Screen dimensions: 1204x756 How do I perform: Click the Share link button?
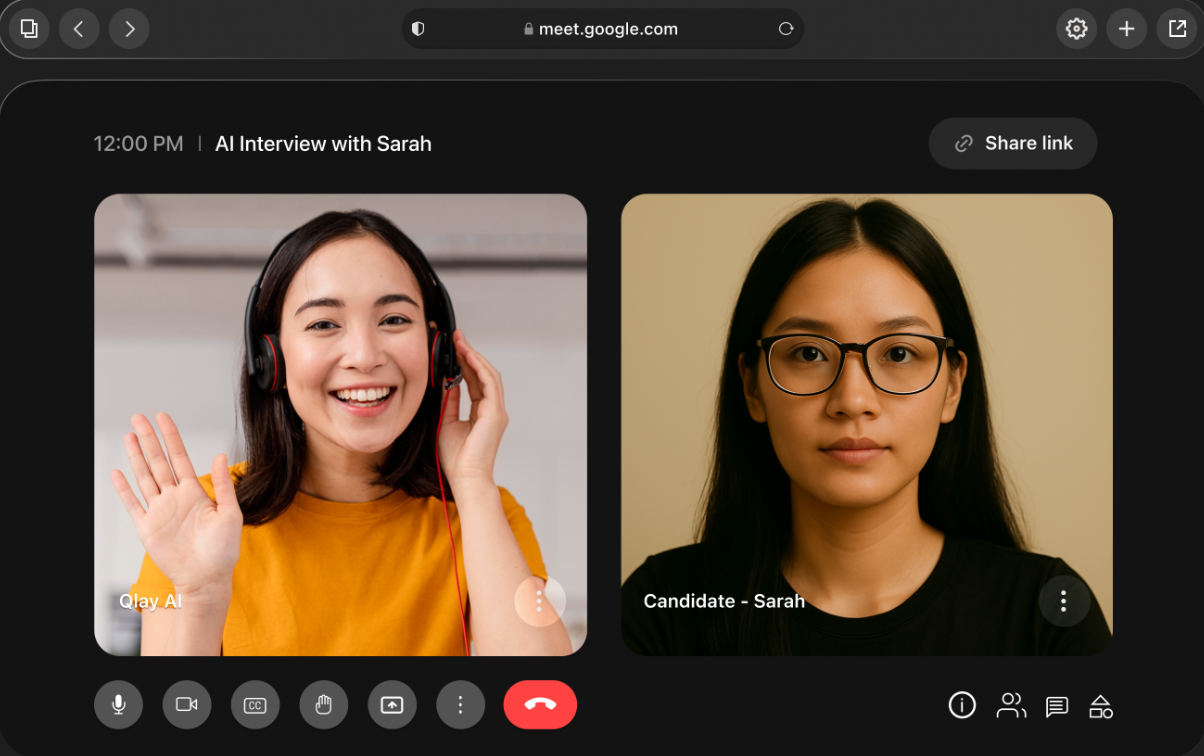click(1012, 143)
